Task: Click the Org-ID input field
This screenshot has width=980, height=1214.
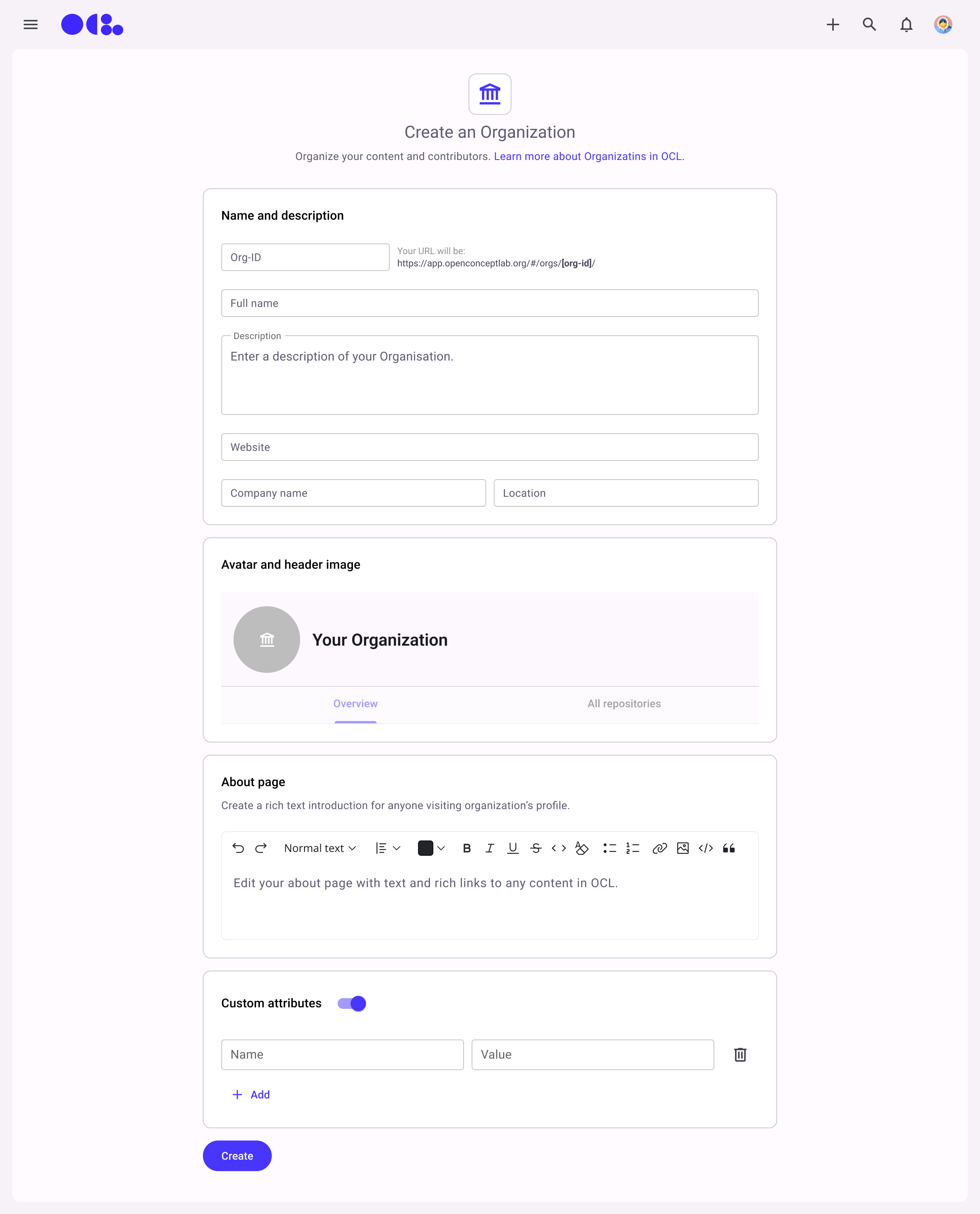Action: tap(305, 257)
